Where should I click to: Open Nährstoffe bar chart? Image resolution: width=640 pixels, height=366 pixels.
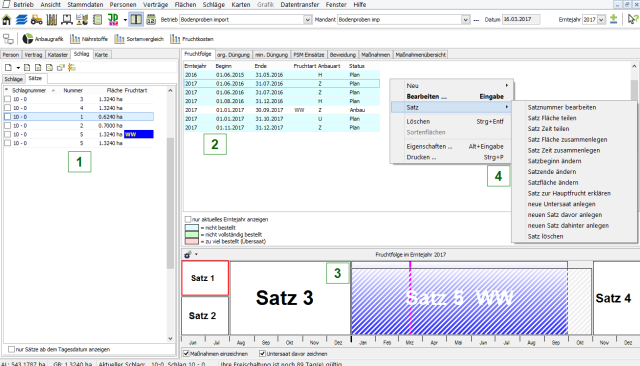89,39
